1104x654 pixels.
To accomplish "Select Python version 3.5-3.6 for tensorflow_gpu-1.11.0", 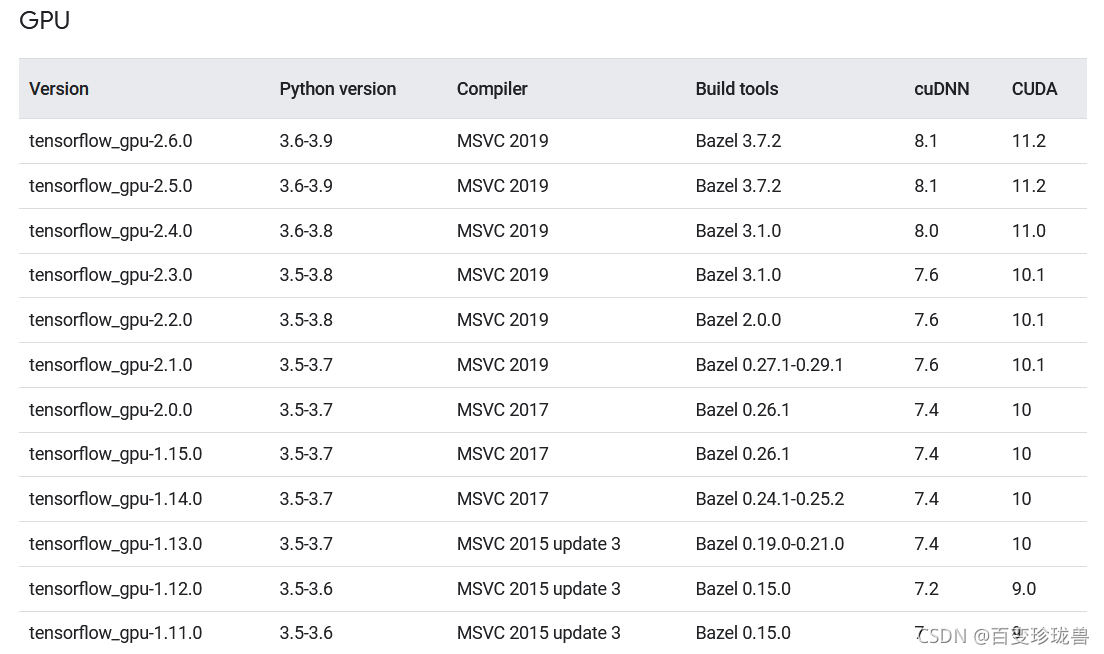I will pos(306,633).
